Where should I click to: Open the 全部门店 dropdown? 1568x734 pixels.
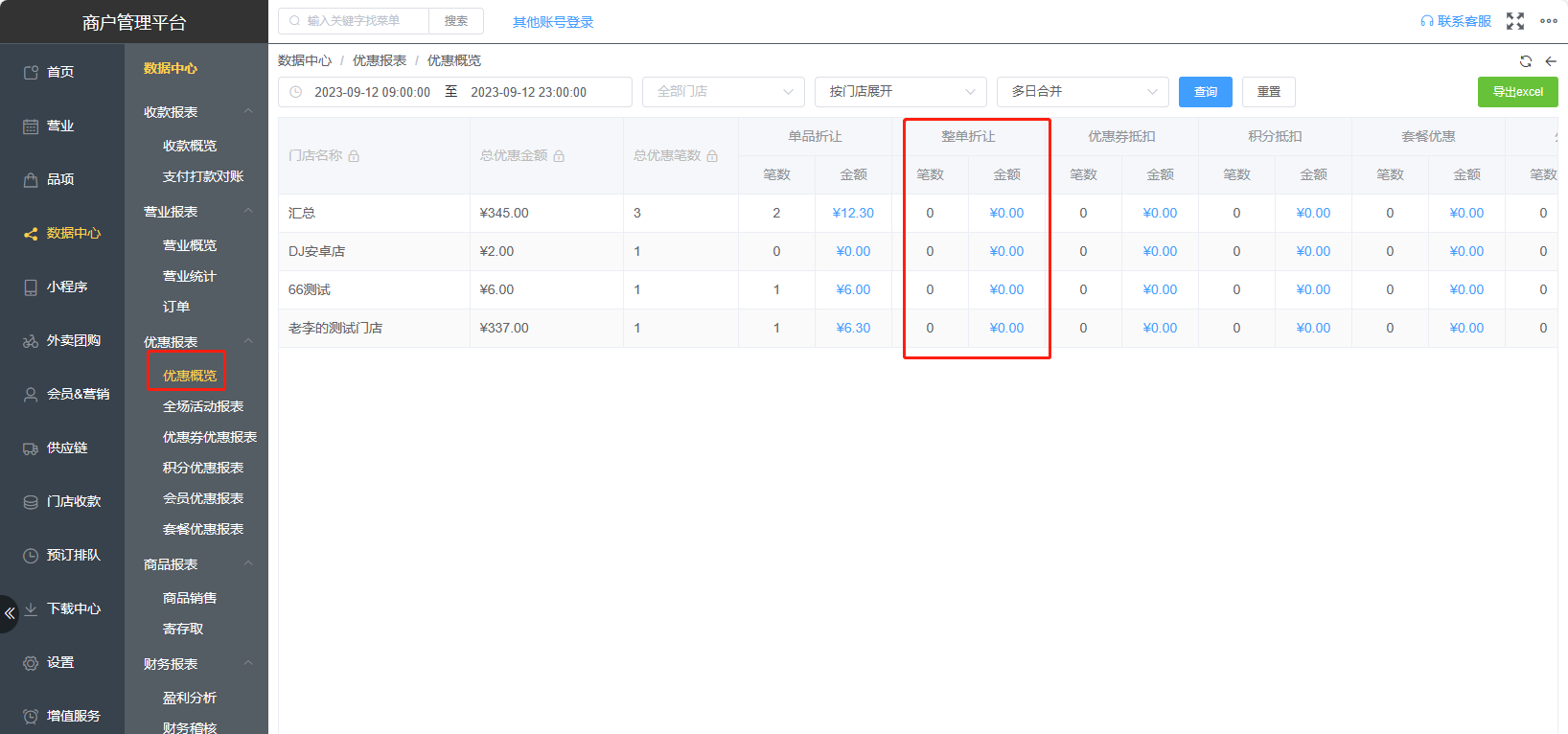click(x=724, y=92)
